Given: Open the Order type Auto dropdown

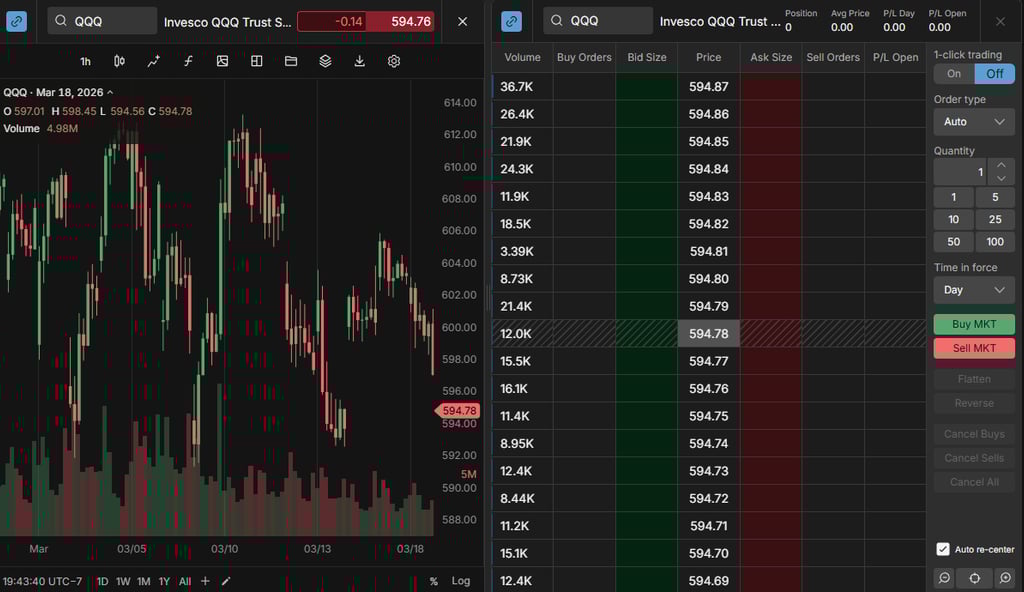Looking at the screenshot, I should point(974,122).
